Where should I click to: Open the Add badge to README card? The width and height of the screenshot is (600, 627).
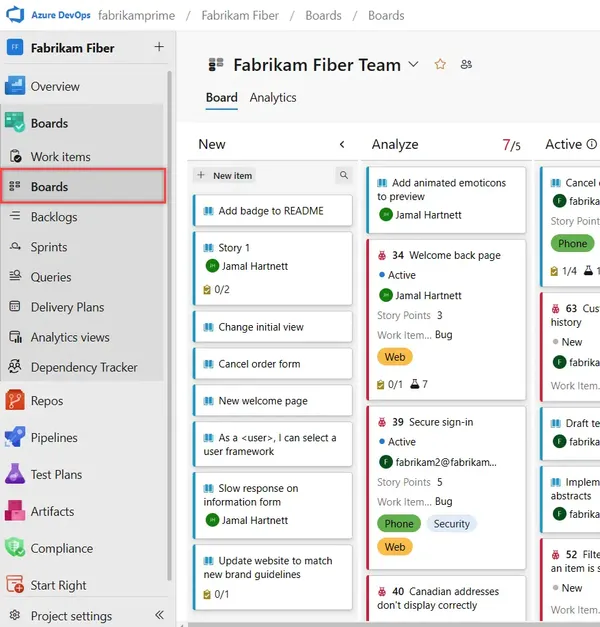pyautogui.click(x=273, y=211)
